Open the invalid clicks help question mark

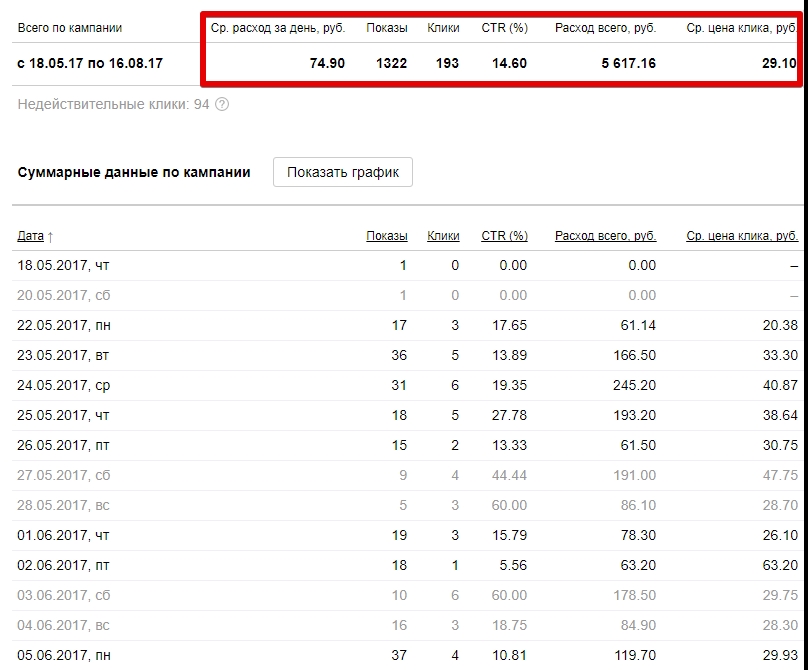point(222,105)
